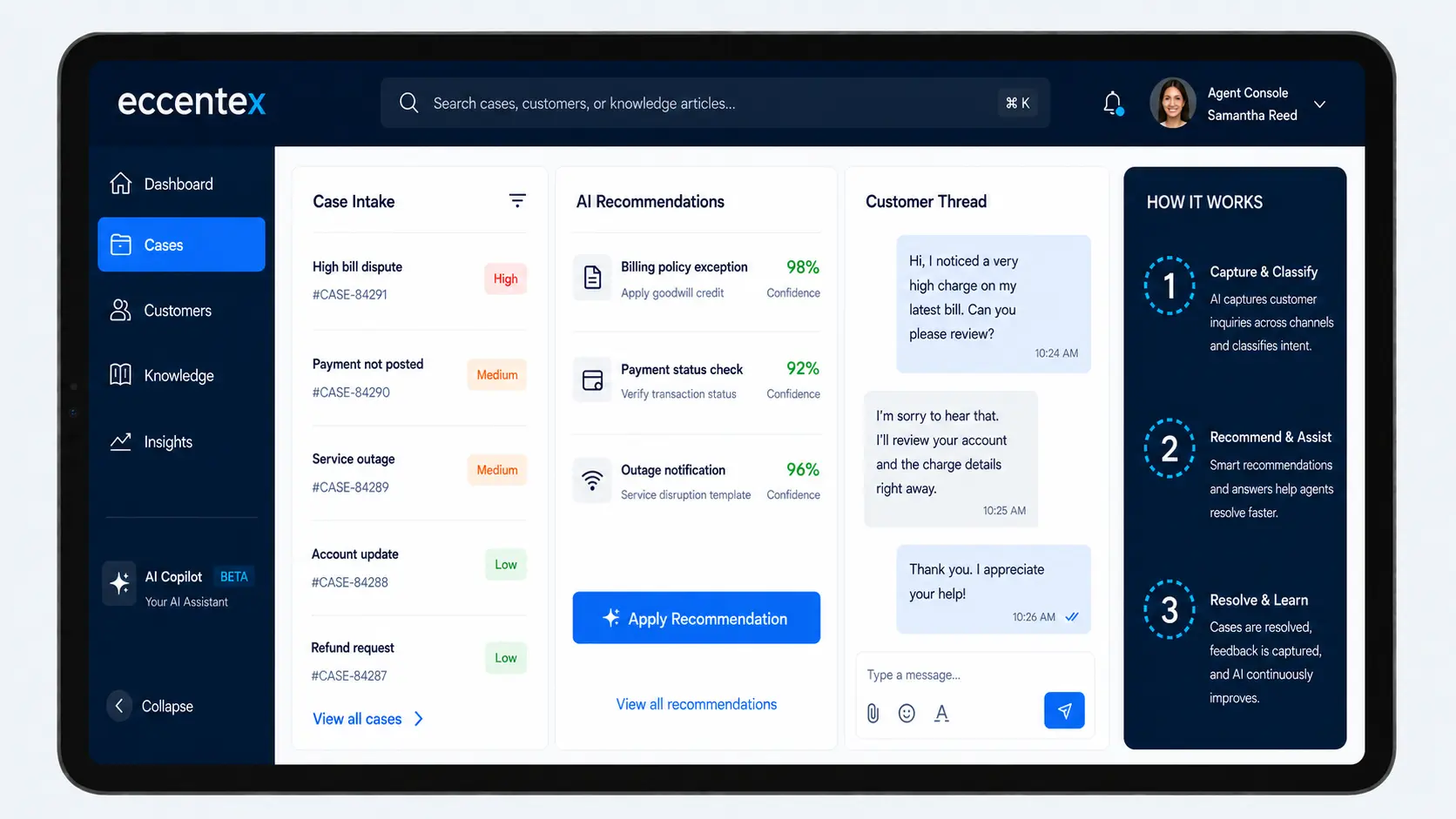This screenshot has width=1456, height=819.
Task: Follow the View all cases link
Action: click(x=357, y=719)
